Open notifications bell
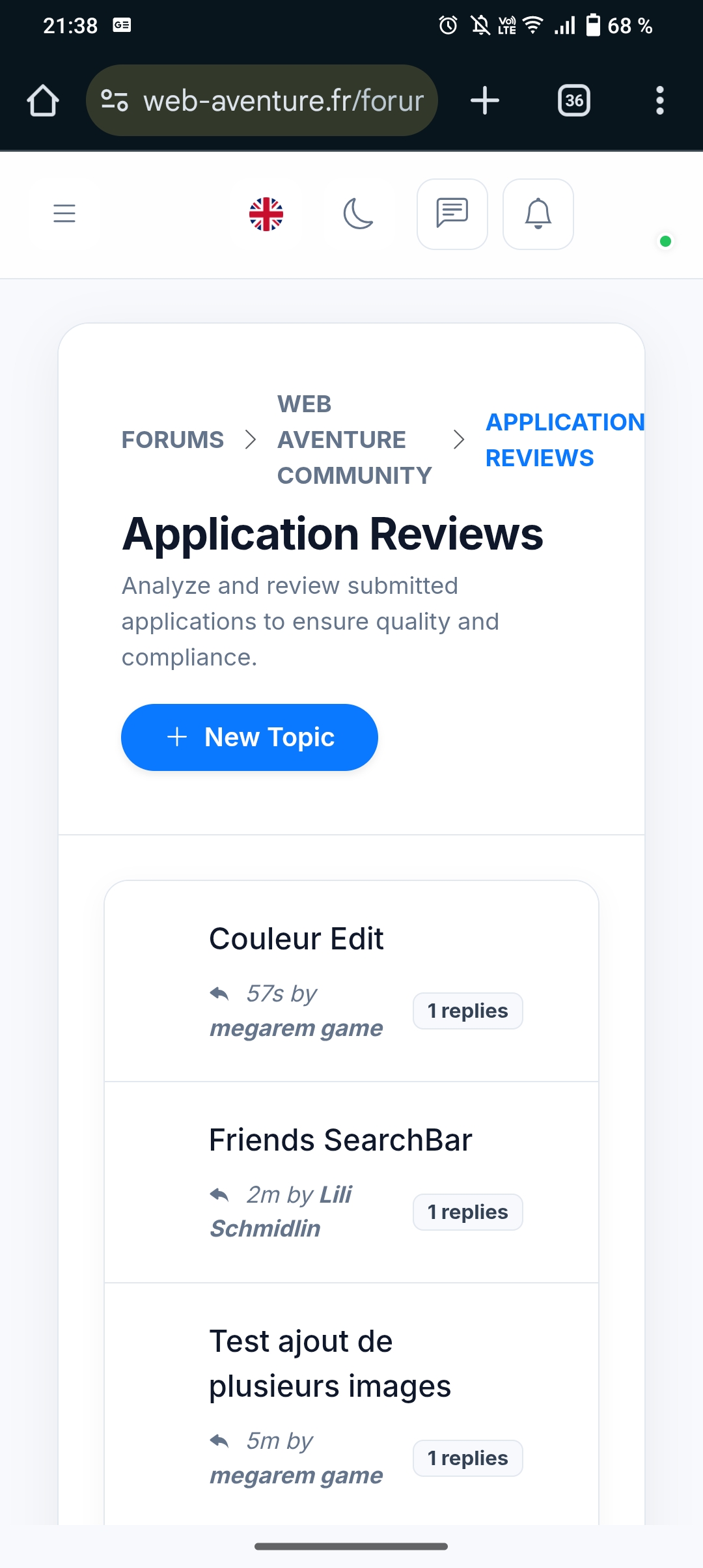The height and width of the screenshot is (1568, 703). [x=538, y=214]
